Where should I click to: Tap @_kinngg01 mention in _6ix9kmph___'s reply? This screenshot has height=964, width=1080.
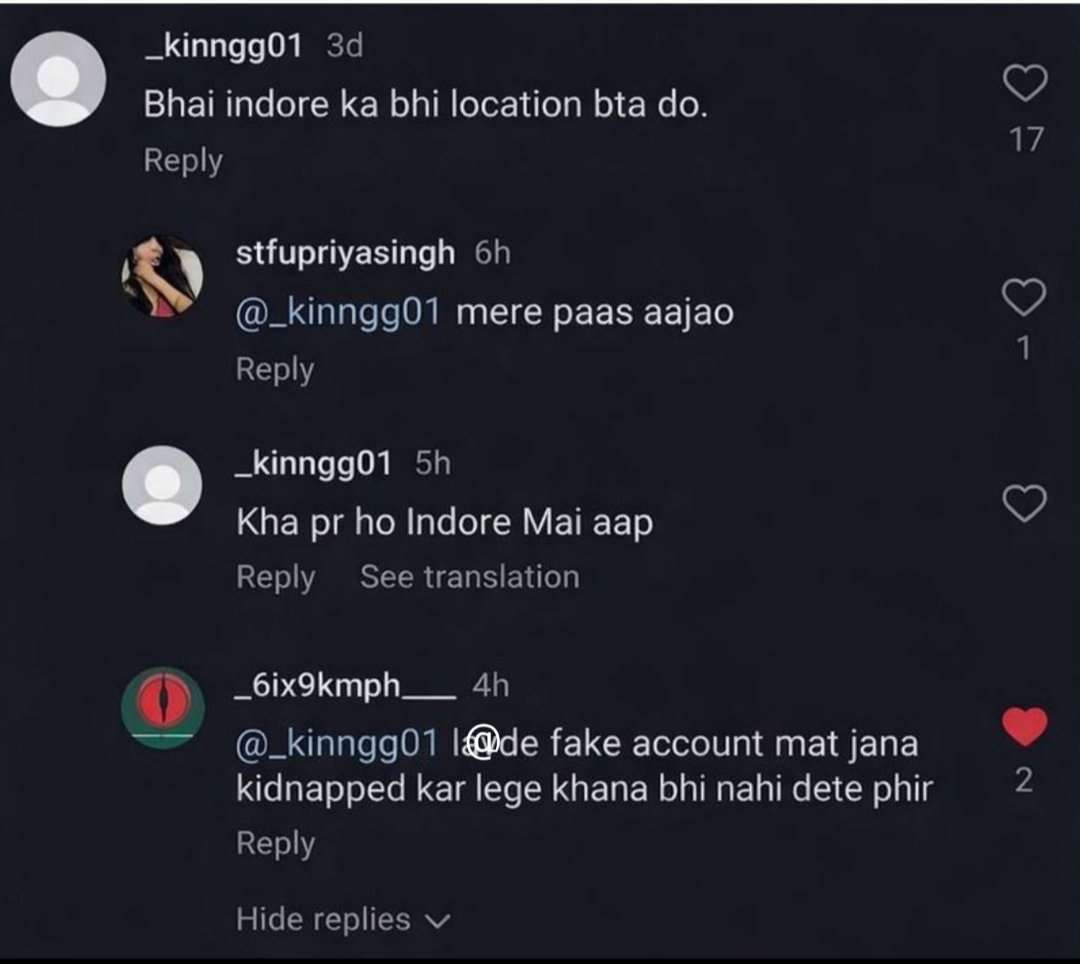pos(338,744)
